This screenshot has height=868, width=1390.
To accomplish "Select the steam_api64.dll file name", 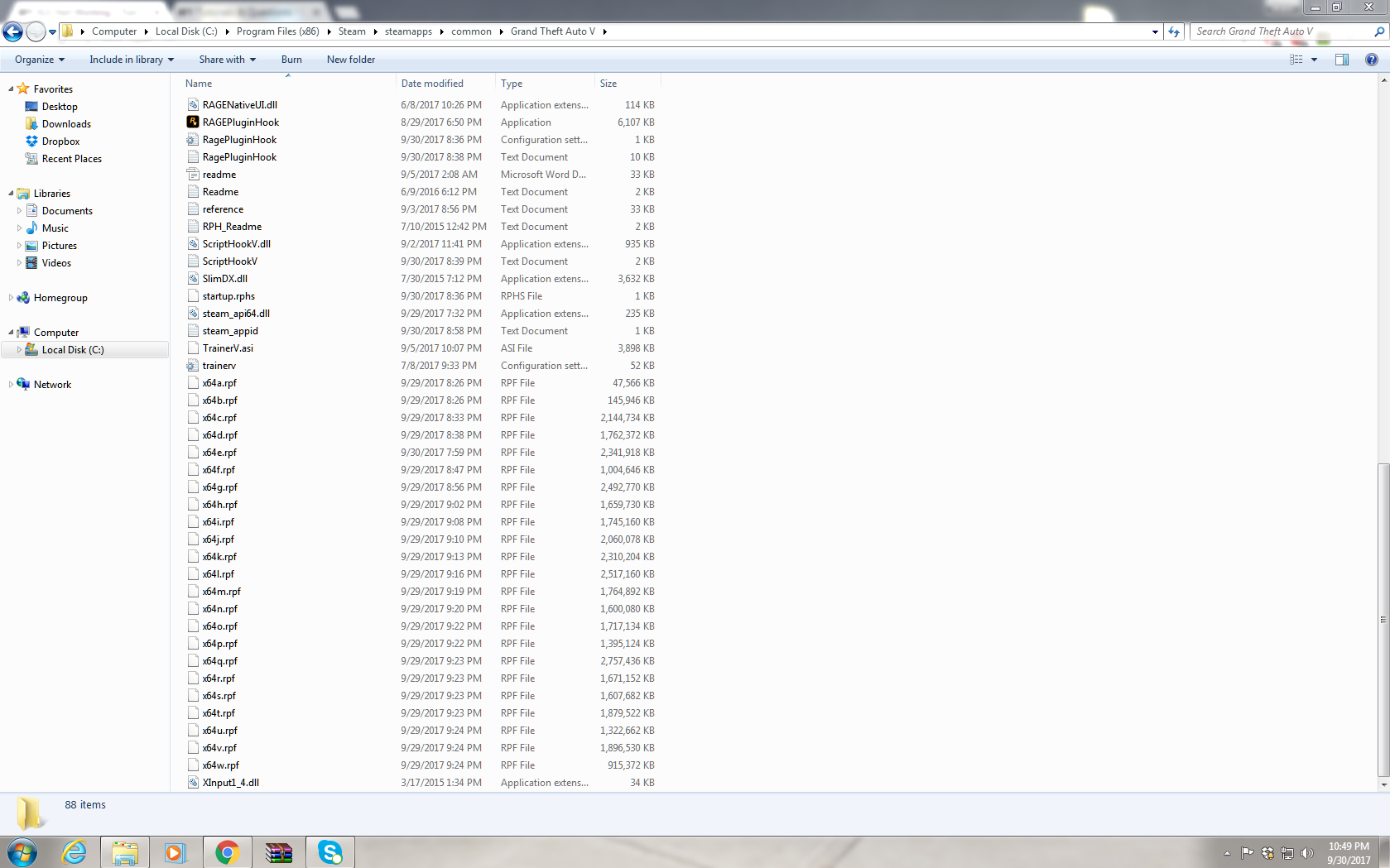I will (236, 314).
